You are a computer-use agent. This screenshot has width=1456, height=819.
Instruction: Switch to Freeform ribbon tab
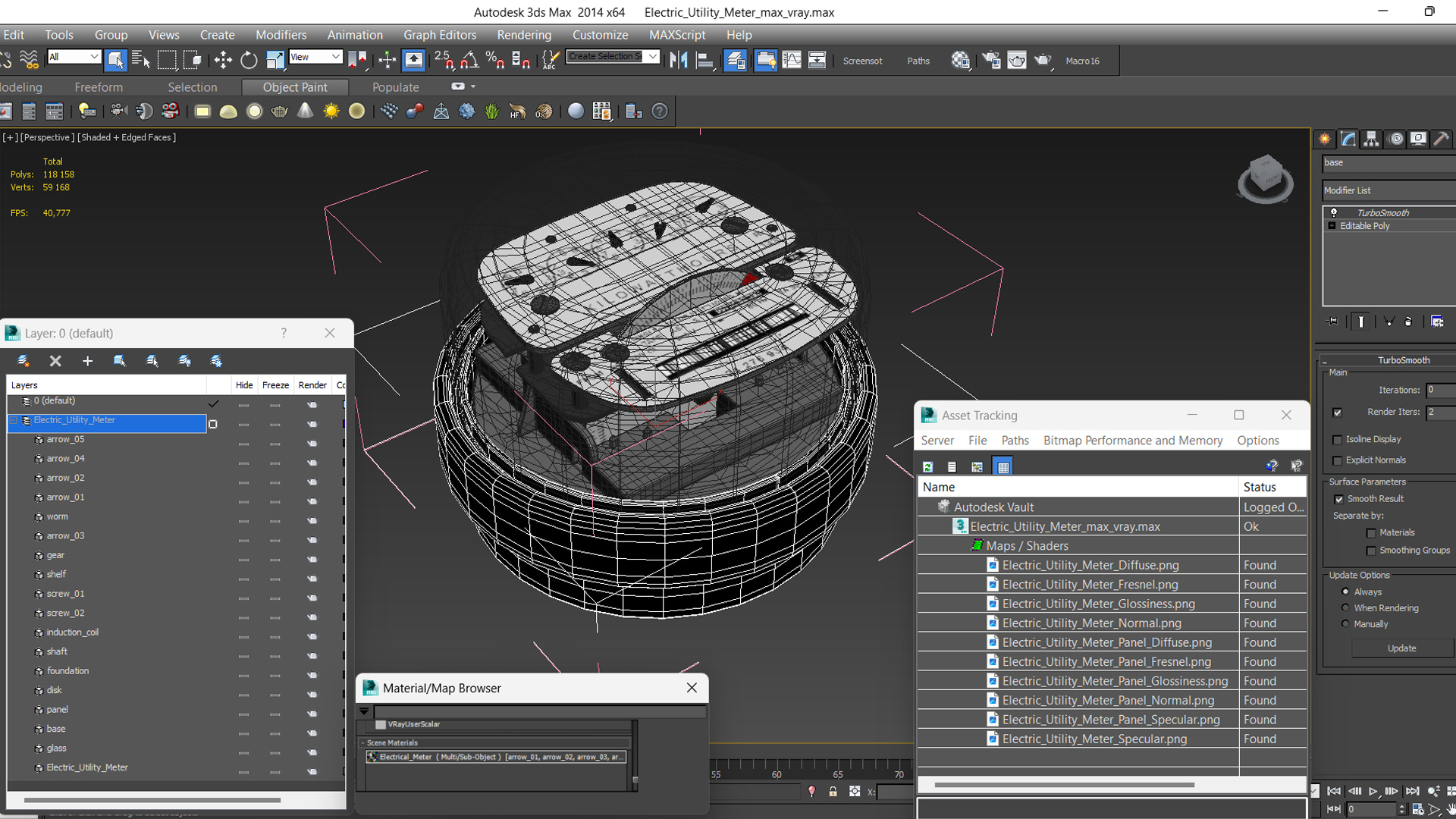click(x=99, y=87)
